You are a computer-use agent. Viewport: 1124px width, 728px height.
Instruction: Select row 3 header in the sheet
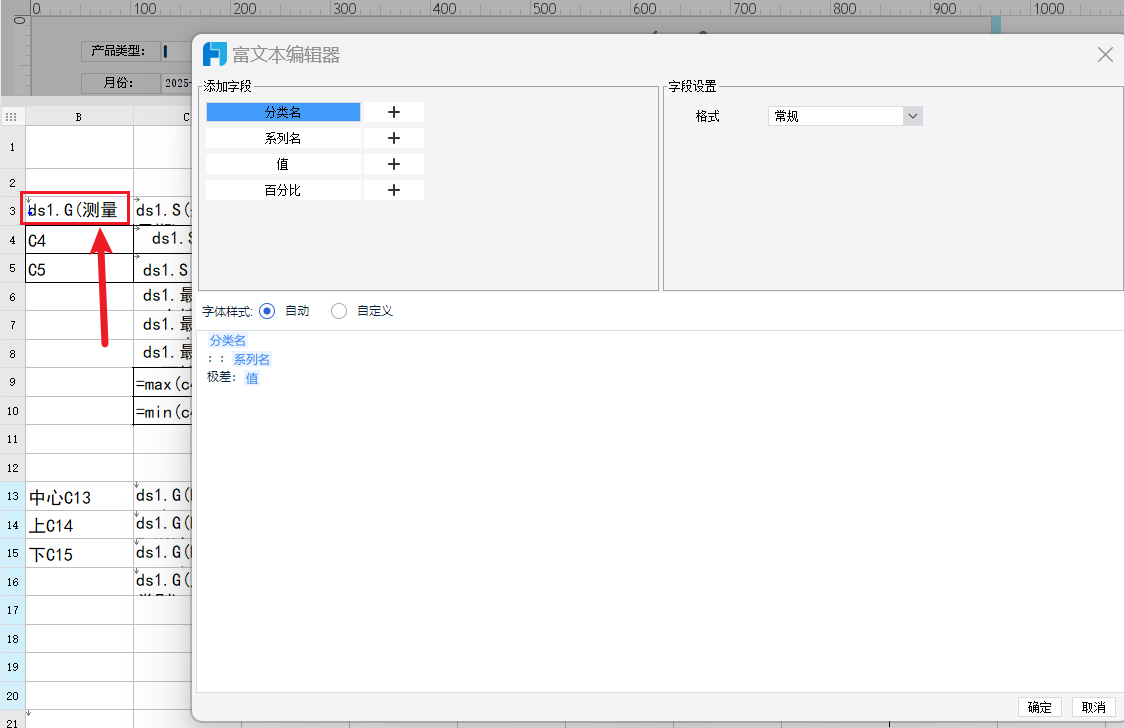[x=12, y=211]
